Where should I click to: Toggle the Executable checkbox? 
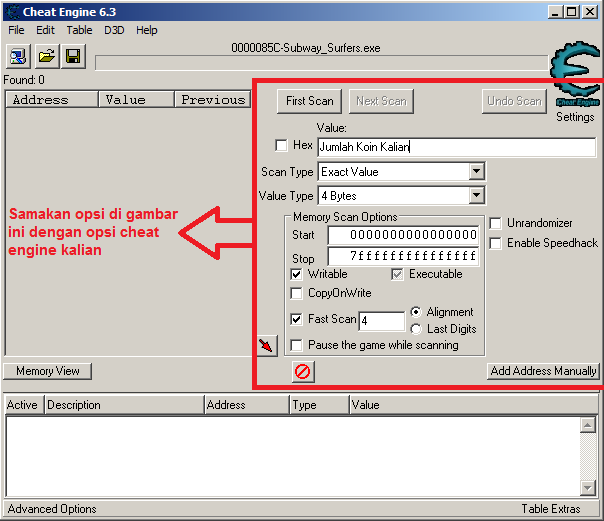click(397, 275)
